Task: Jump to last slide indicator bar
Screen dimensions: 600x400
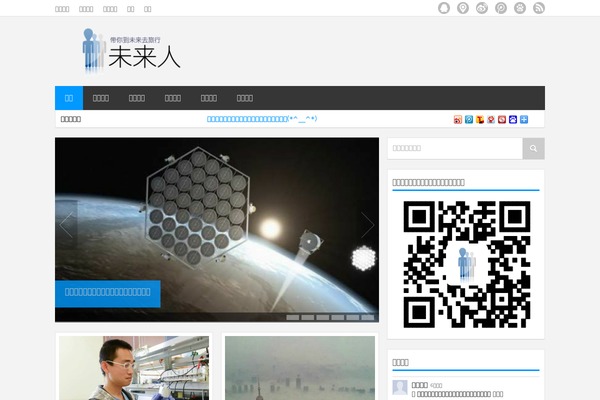Action: pyautogui.click(x=368, y=317)
